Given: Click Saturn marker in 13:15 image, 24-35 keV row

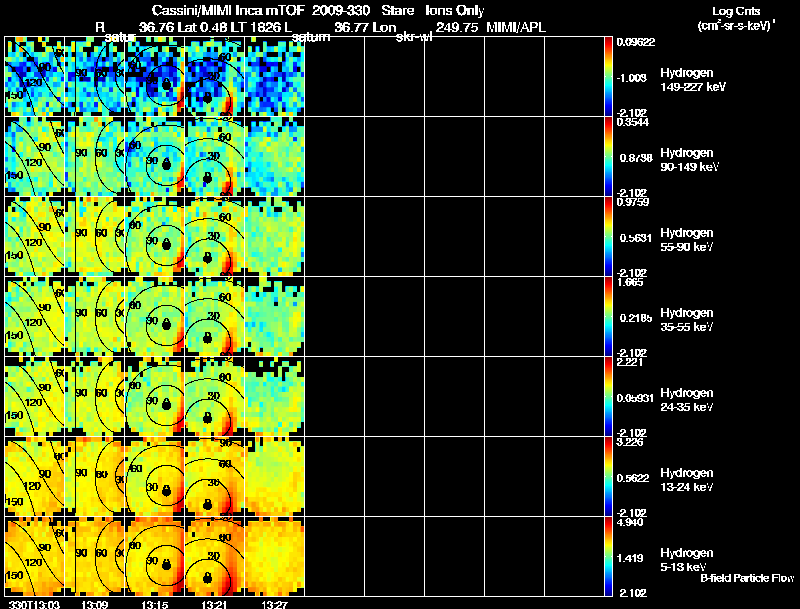Looking at the screenshot, I should click(166, 405).
